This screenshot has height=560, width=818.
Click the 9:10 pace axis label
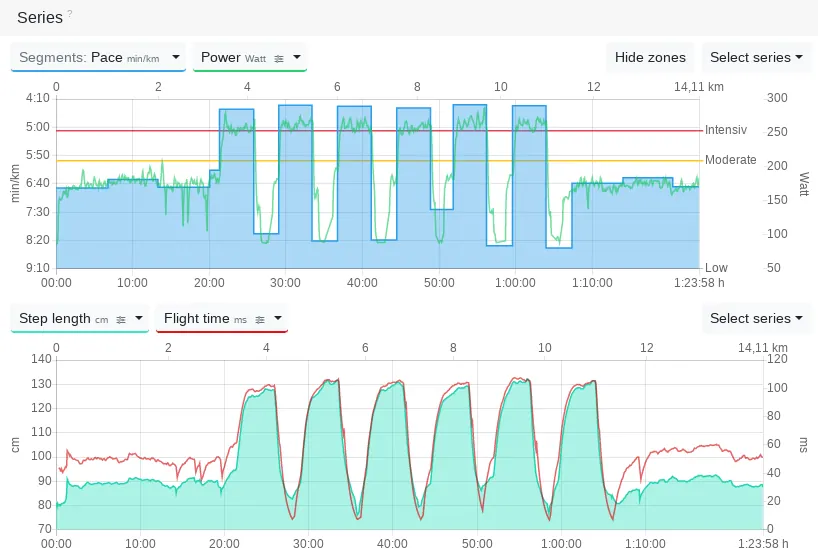point(38,268)
